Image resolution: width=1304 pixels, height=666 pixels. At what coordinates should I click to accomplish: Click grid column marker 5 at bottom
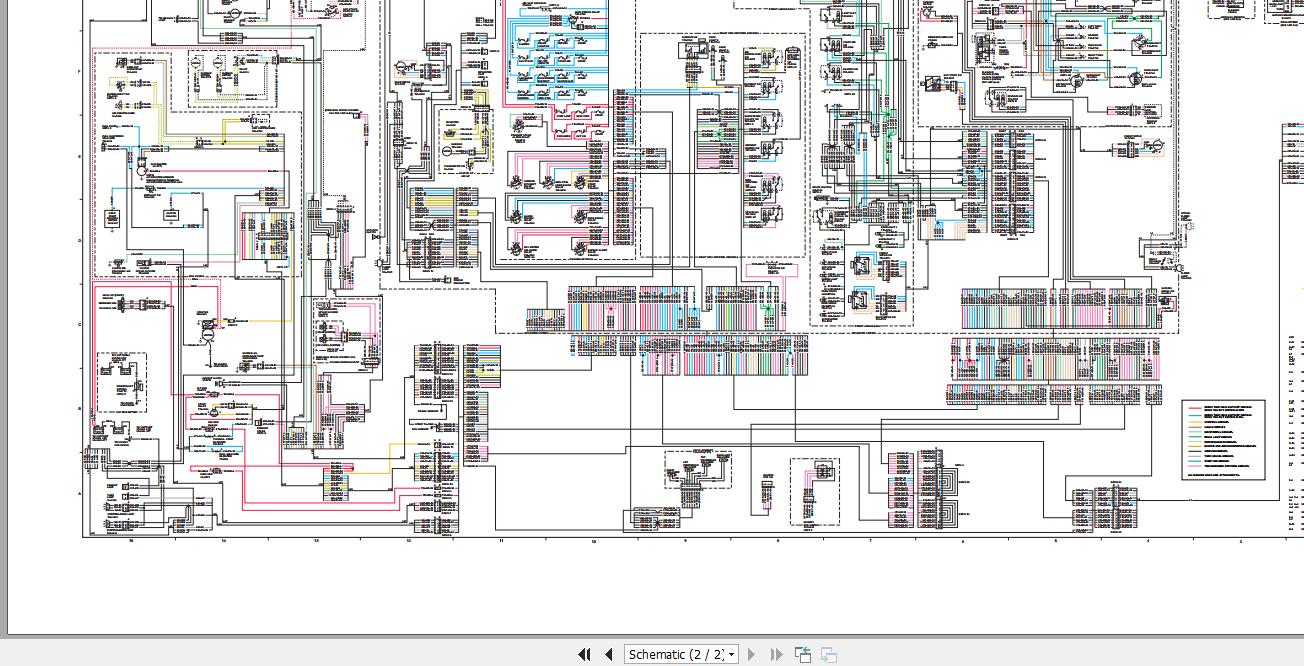(x=1055, y=541)
